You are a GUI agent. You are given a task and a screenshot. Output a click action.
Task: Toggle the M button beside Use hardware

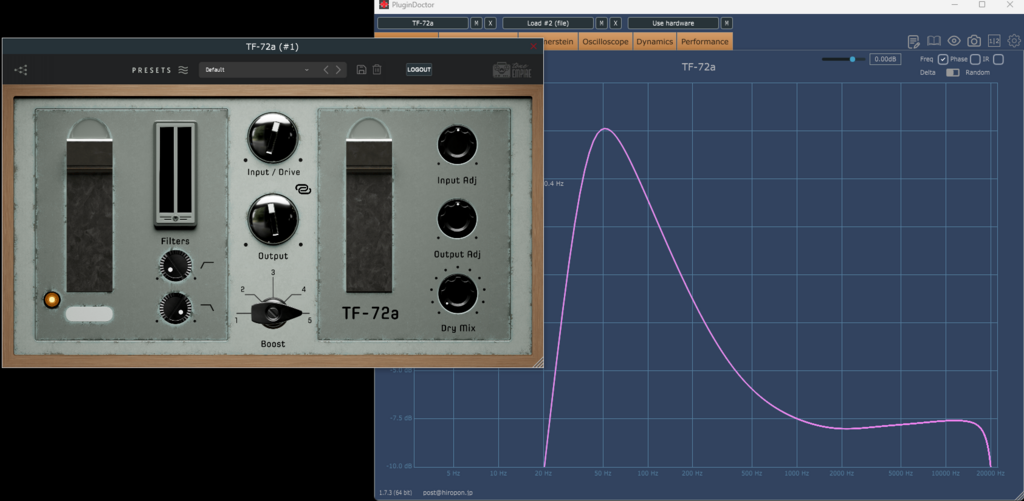[726, 23]
